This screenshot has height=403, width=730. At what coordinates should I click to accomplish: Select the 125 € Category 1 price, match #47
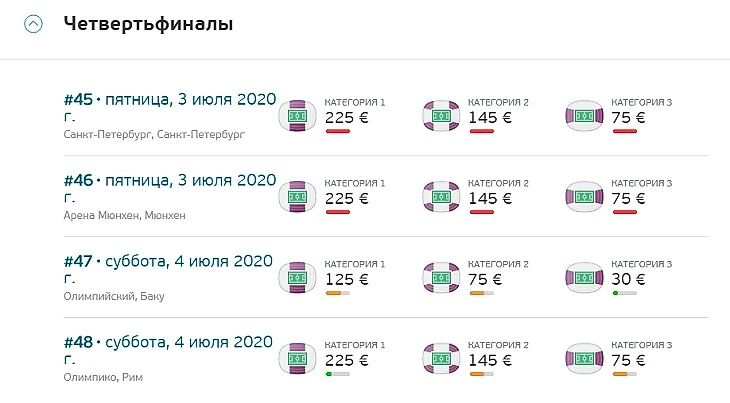coord(347,278)
